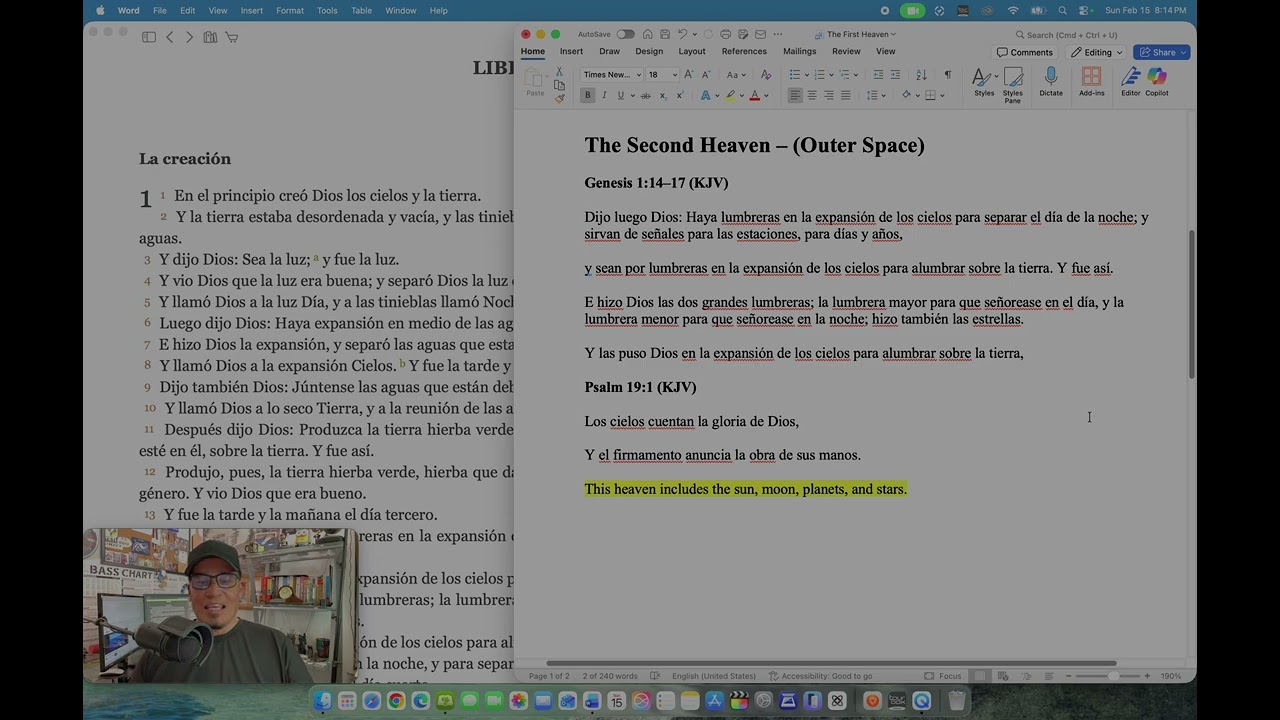Apply yellow text highlight color
The width and height of the screenshot is (1280, 720).
coord(730,95)
